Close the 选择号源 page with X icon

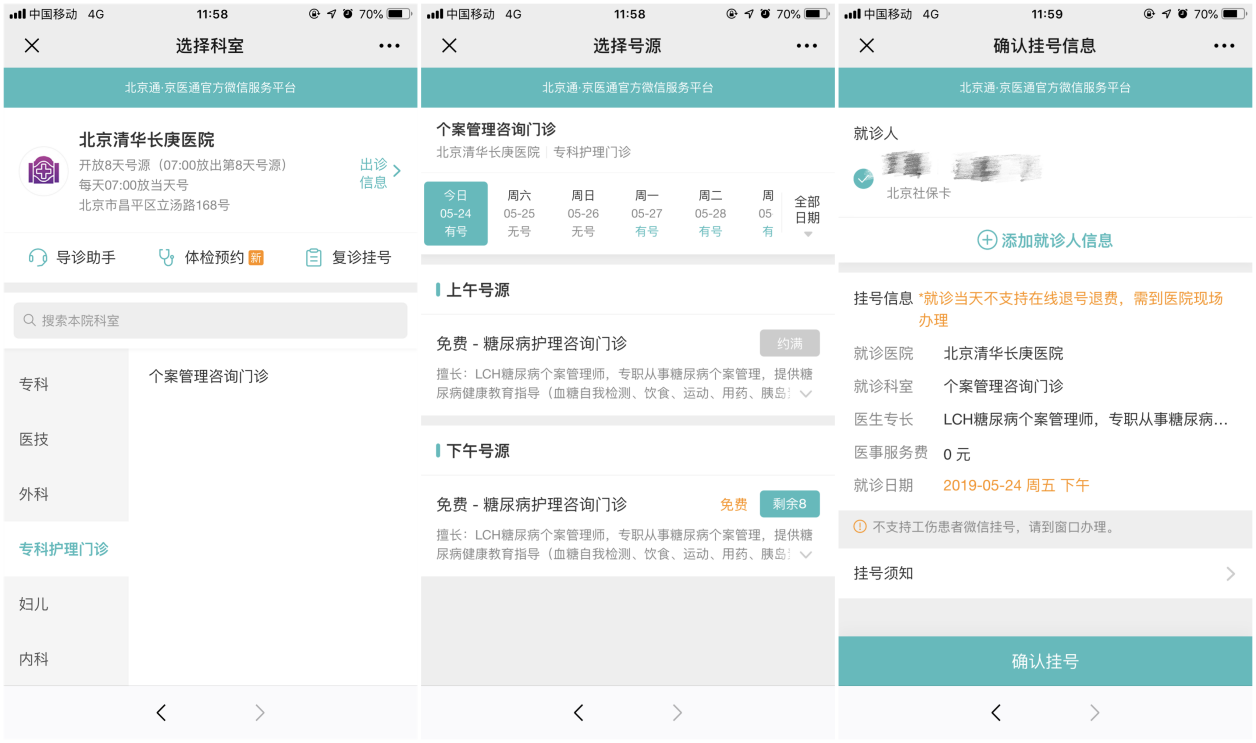pos(449,46)
